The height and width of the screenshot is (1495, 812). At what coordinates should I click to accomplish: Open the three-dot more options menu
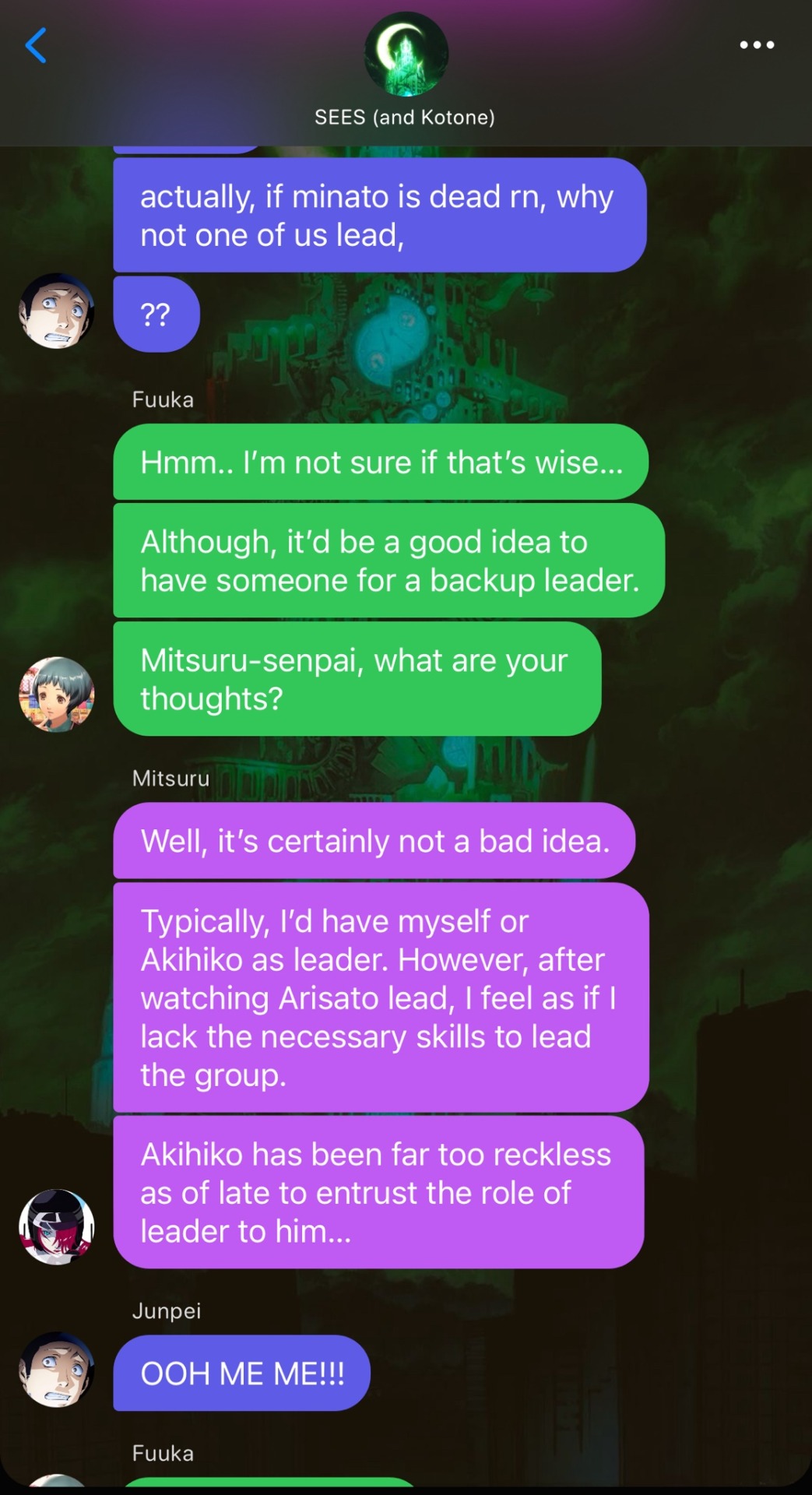pyautogui.click(x=757, y=45)
